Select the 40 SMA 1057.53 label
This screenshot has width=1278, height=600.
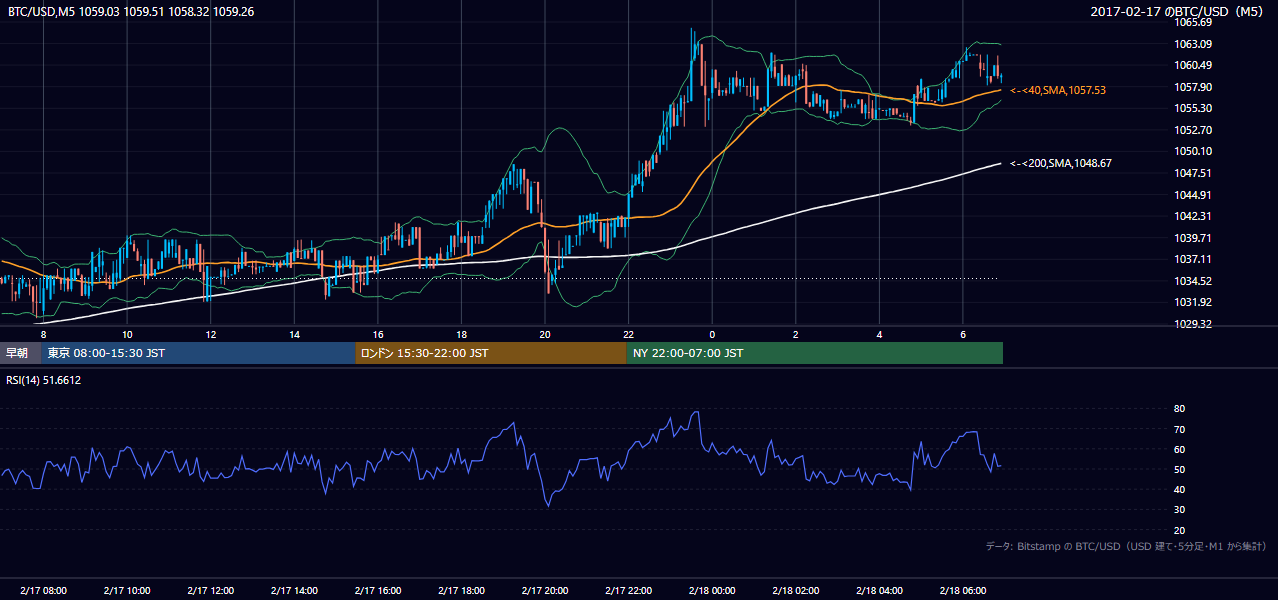[1058, 90]
